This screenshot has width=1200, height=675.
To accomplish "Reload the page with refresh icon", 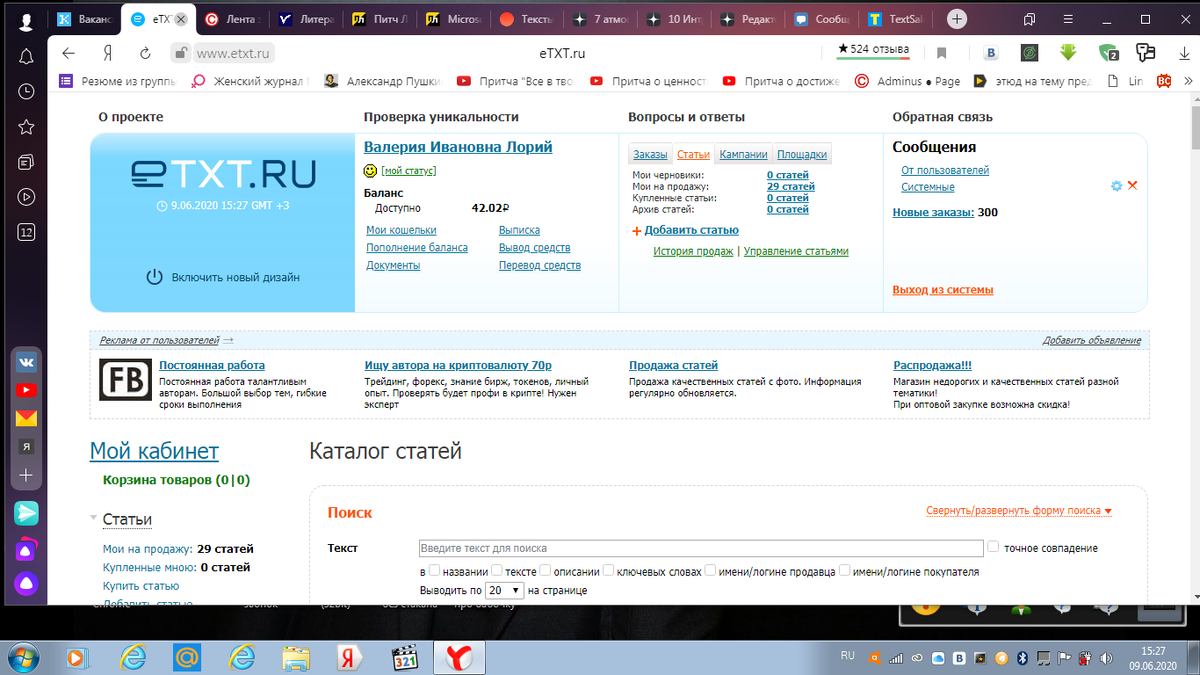I will point(145,54).
